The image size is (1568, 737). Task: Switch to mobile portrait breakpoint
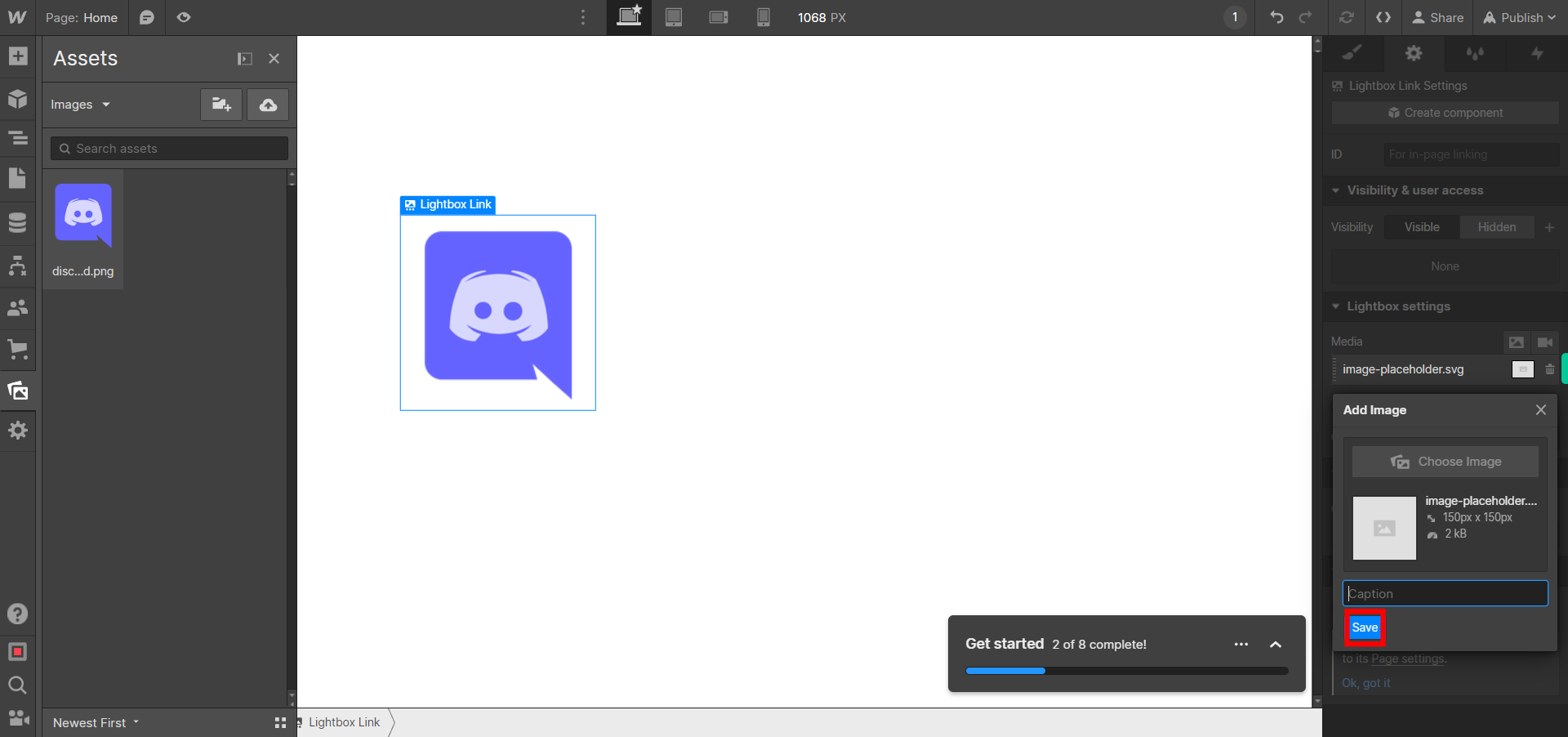click(x=764, y=17)
